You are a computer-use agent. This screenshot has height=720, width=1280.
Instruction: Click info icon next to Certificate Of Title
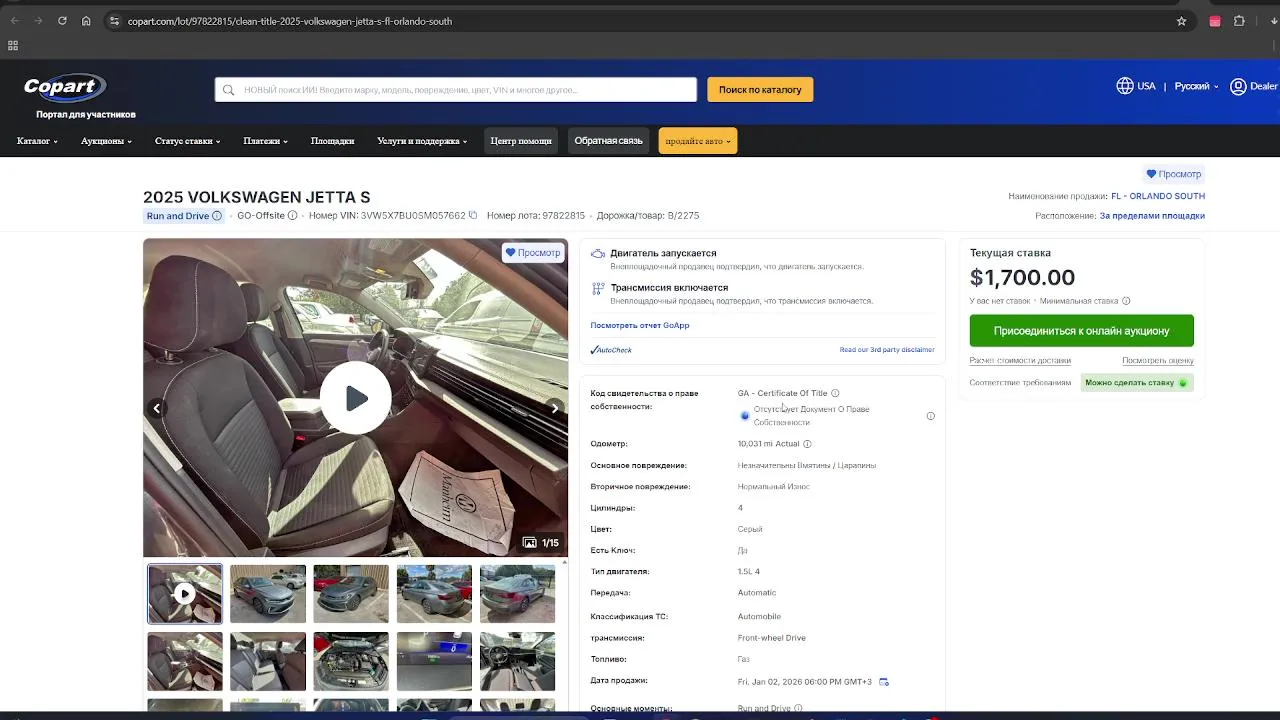(835, 393)
